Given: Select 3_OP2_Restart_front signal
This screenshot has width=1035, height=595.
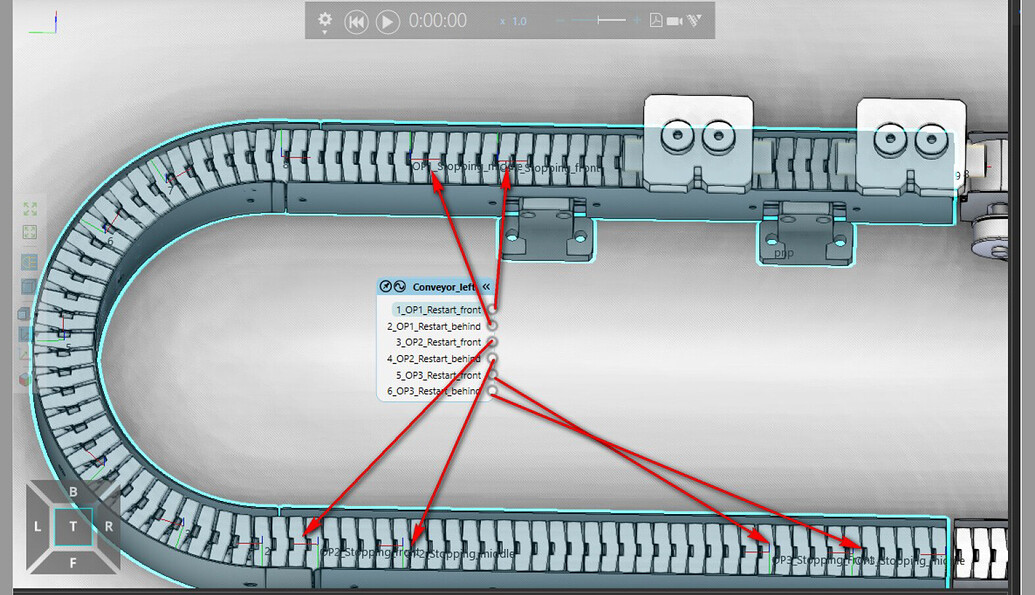Looking at the screenshot, I should 438,342.
